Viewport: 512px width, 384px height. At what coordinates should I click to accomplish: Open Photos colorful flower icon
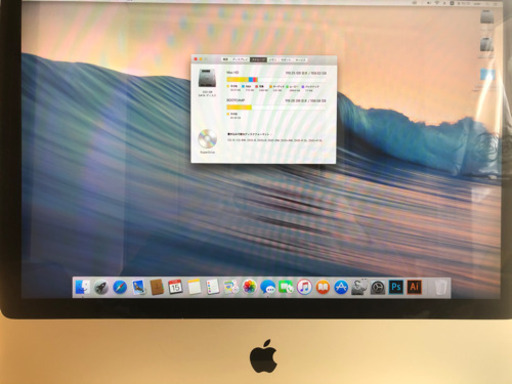(249, 287)
